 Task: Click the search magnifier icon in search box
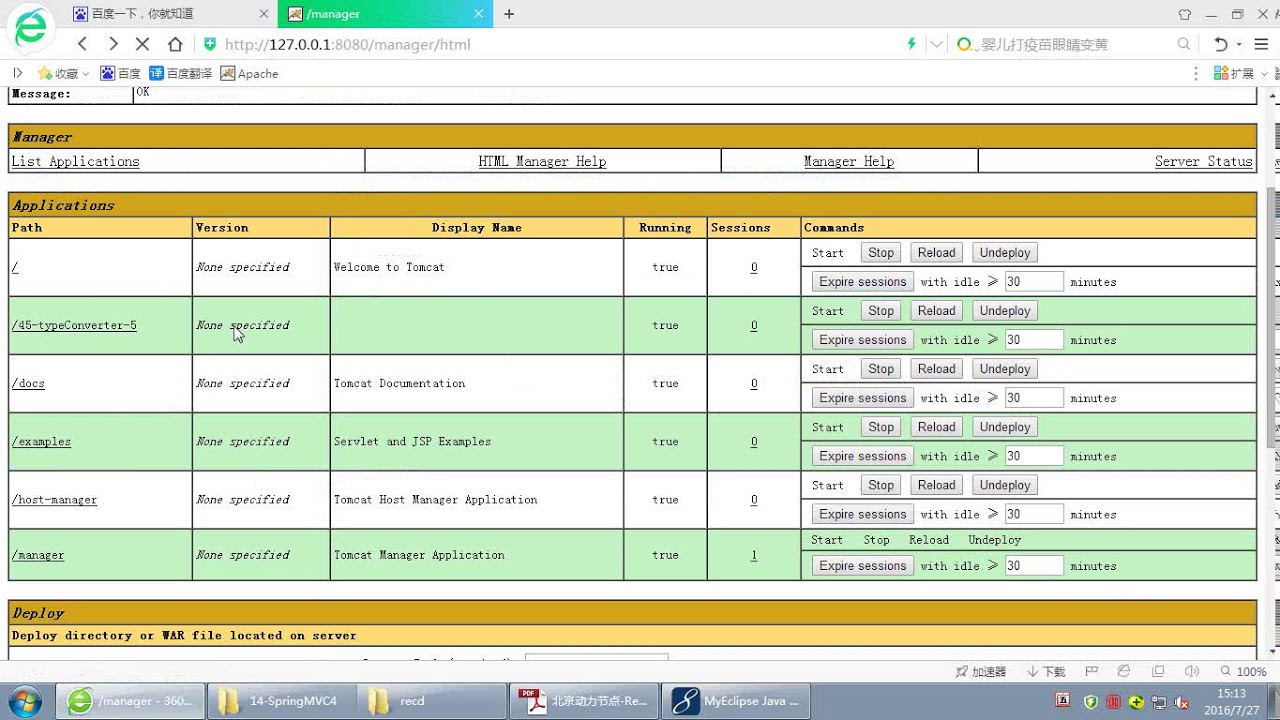[x=1184, y=44]
